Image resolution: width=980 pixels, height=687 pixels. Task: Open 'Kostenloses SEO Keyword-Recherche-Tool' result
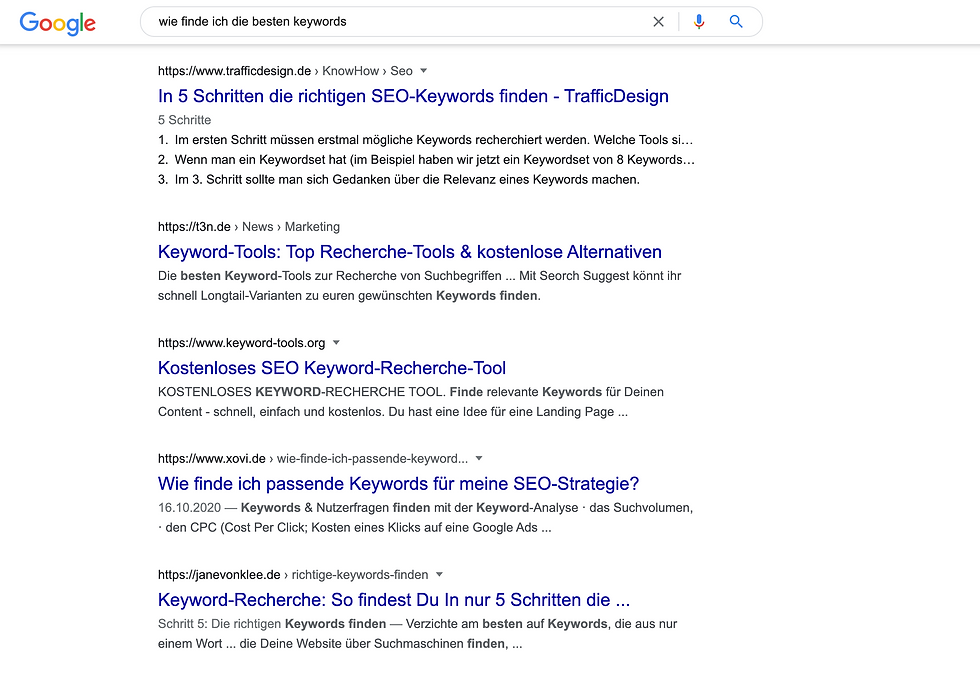(332, 368)
